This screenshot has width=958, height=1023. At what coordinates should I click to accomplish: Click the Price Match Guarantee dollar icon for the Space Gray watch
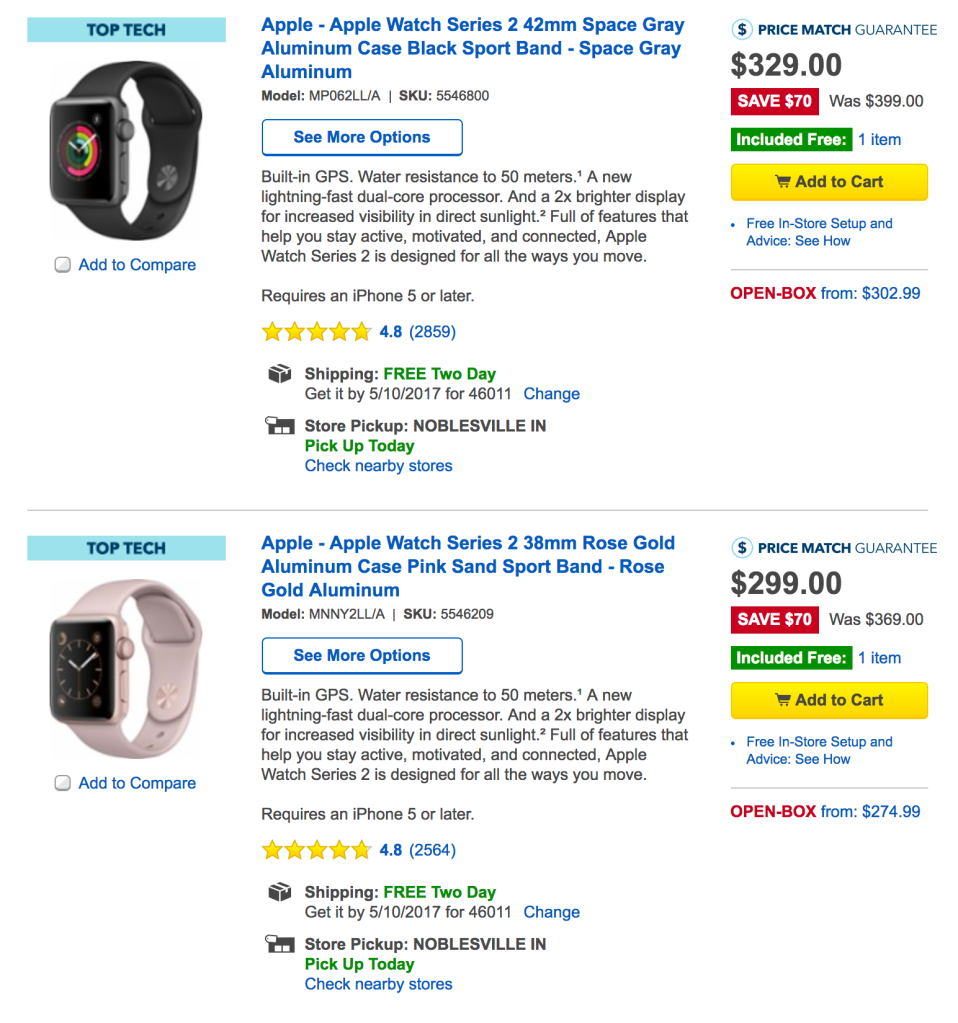[742, 29]
